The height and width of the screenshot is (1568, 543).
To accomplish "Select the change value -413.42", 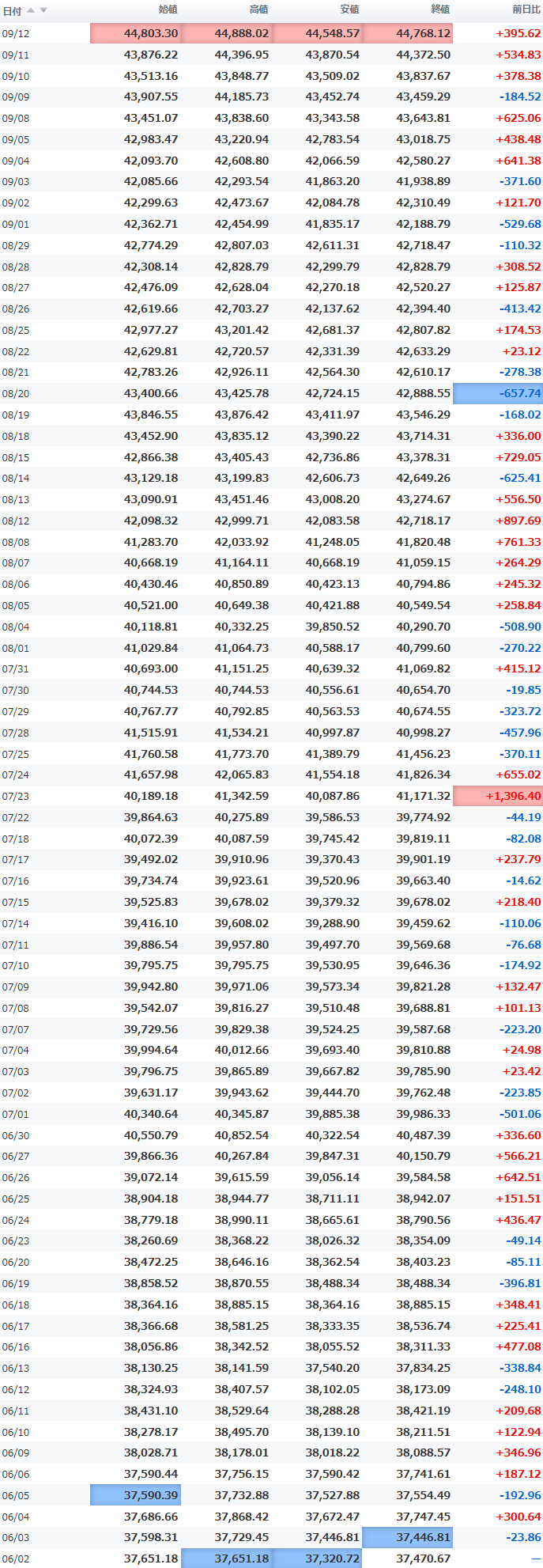I will [520, 309].
